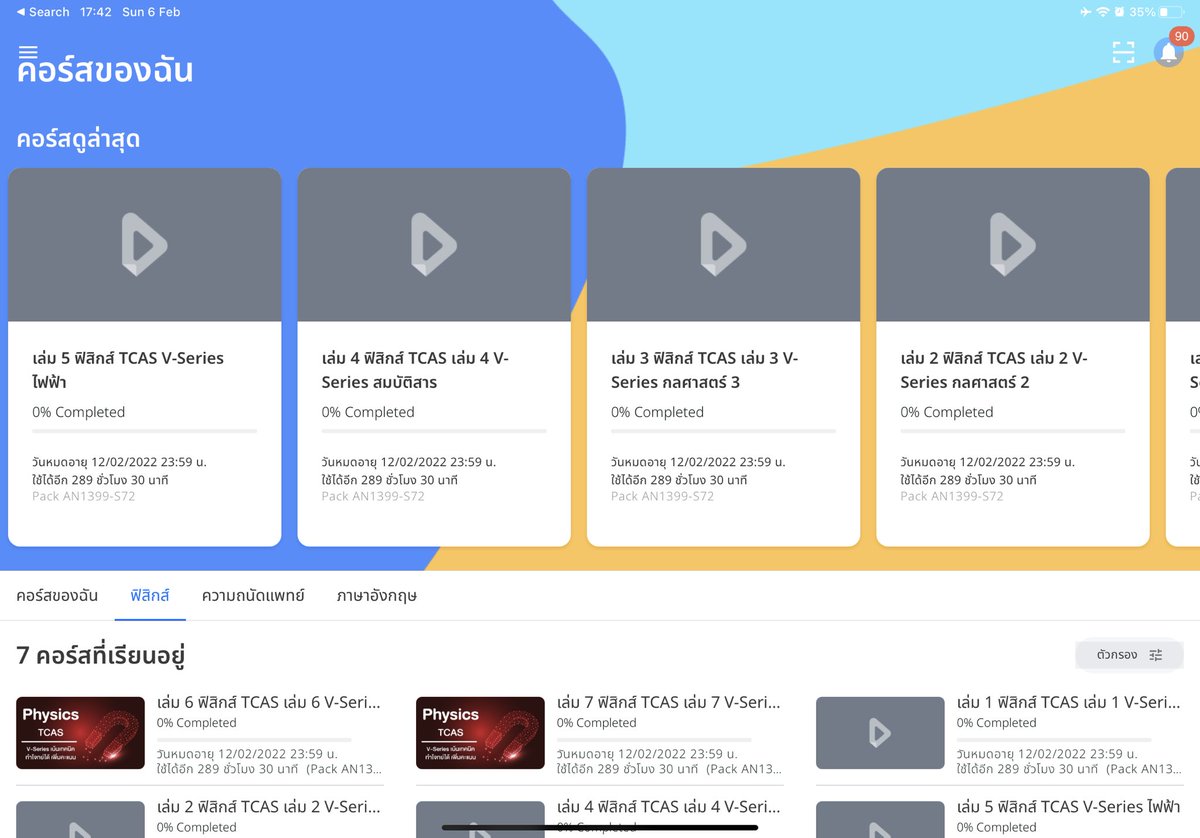Tap the 7 คอร์สที่เรียนอยู่ heading
Image resolution: width=1200 pixels, height=838 pixels.
click(x=101, y=656)
